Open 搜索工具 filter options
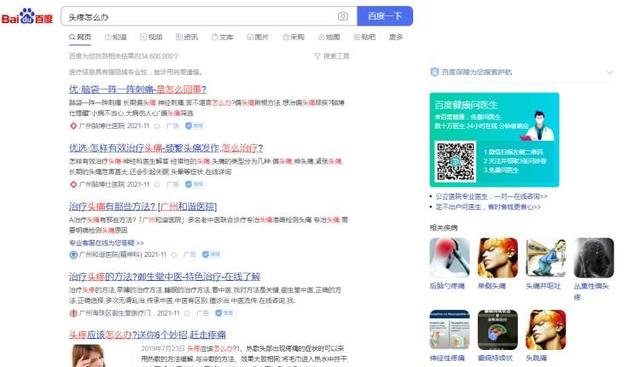Viewport: 640px width, 367px height. (332, 56)
